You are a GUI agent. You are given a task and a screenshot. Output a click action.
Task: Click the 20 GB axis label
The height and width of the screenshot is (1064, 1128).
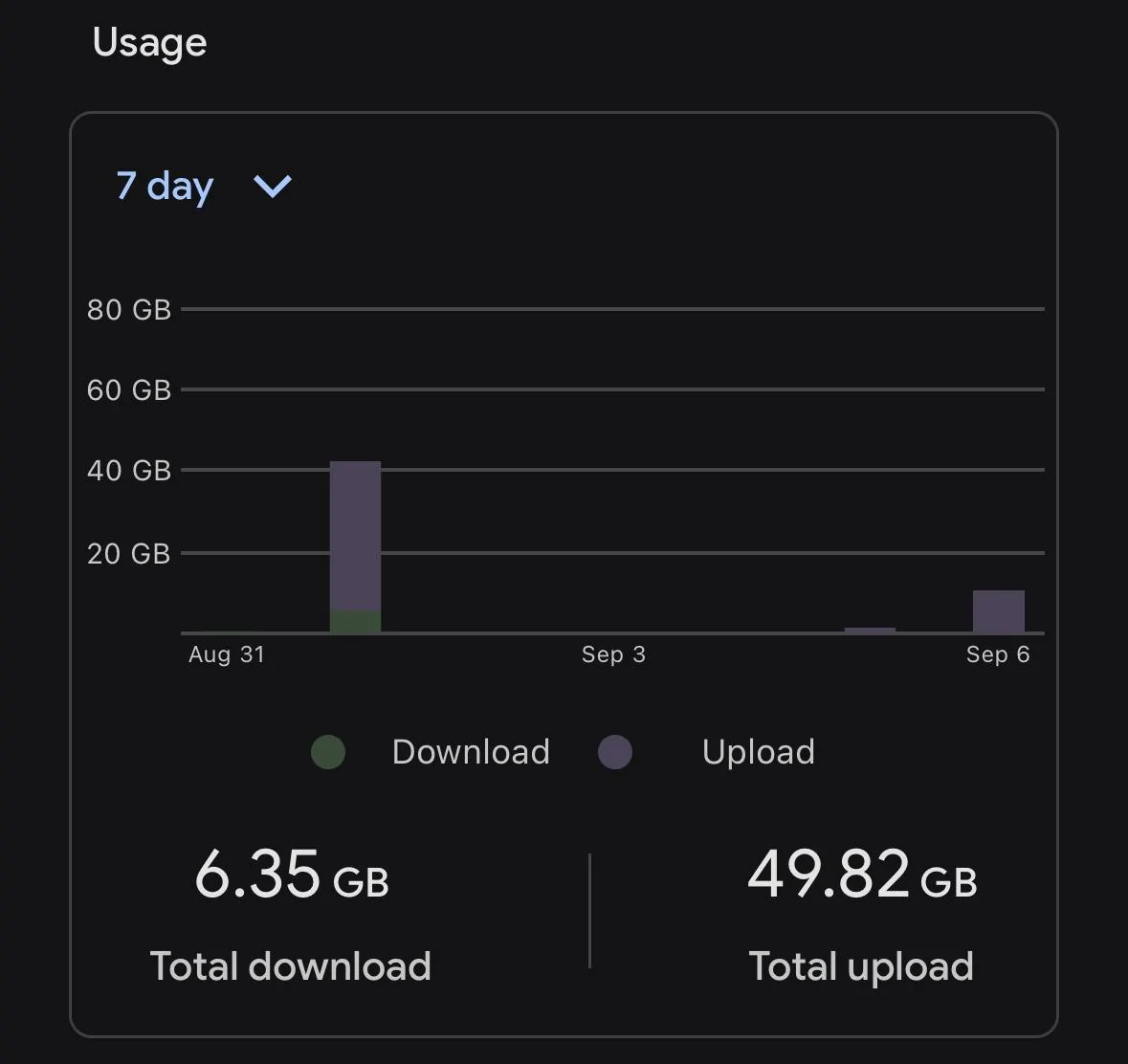pos(129,553)
